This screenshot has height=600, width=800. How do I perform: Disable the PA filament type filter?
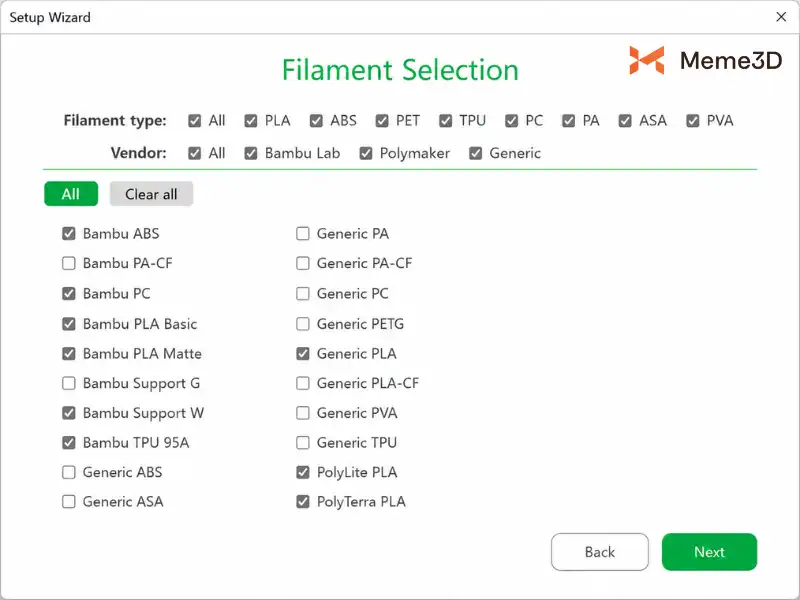[x=568, y=120]
